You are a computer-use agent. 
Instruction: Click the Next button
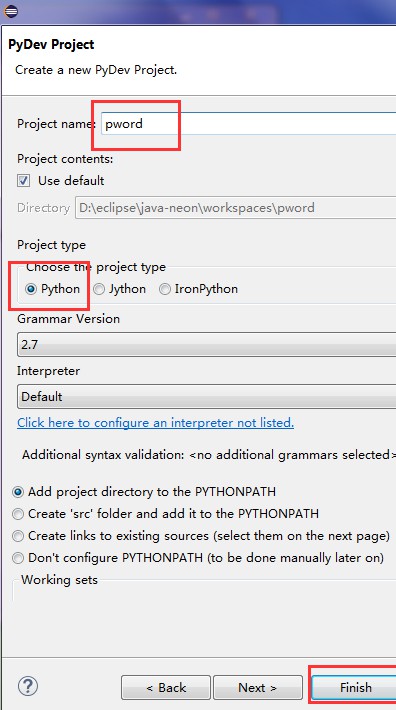pos(258,688)
